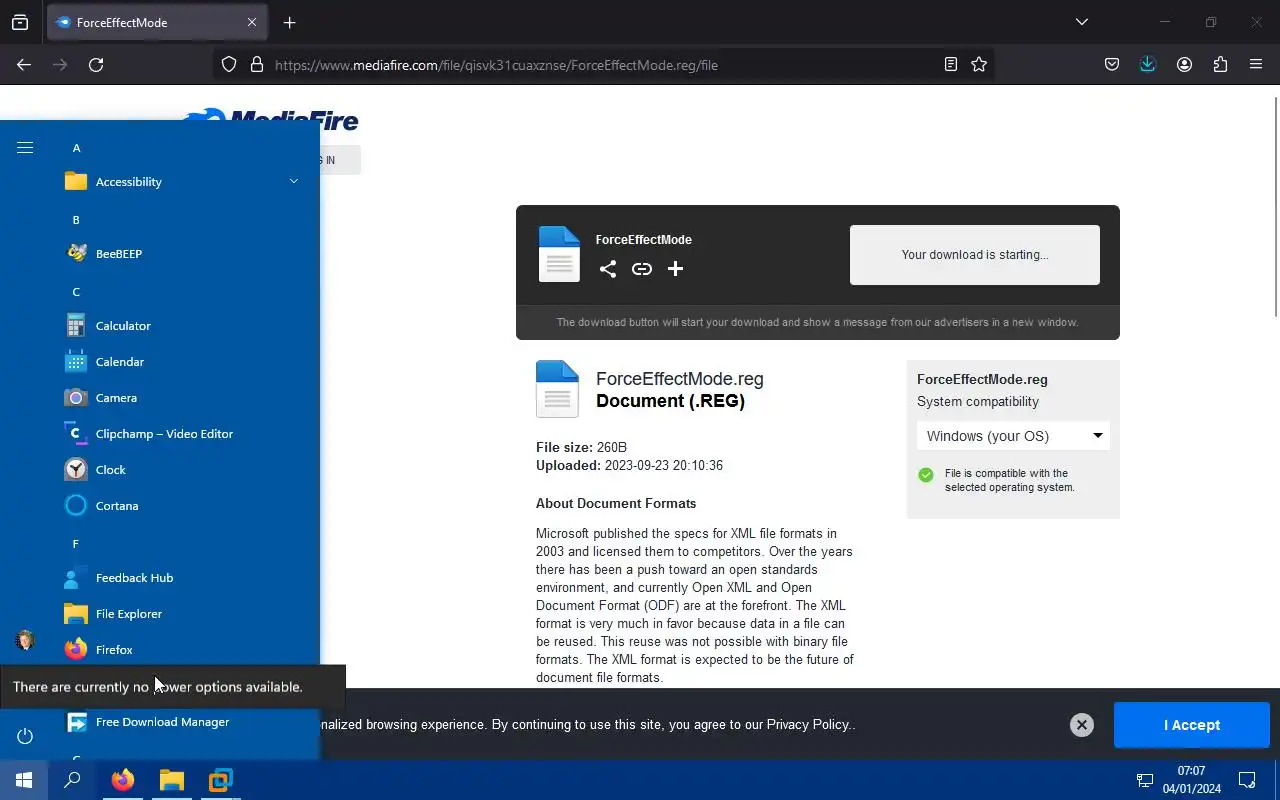Click the Windows Start button
Screen dimensions: 1280x800
coord(24,780)
